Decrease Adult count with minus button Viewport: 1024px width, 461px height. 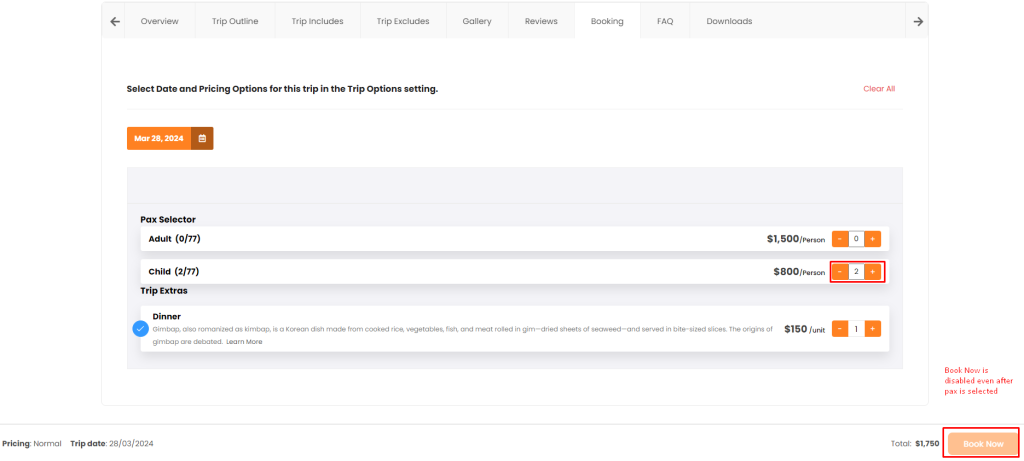[840, 239]
